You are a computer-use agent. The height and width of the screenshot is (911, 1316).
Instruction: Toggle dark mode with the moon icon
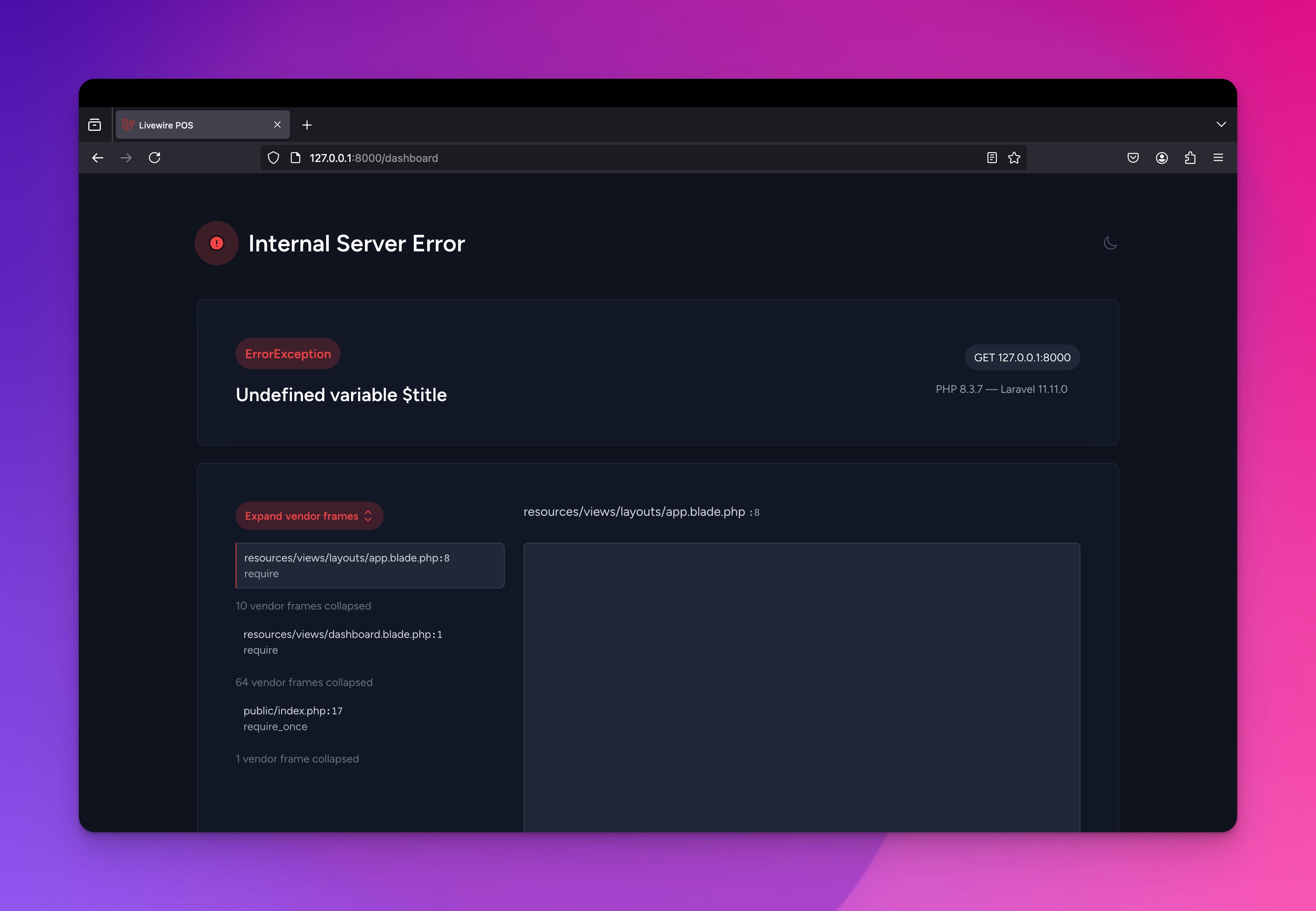(x=1110, y=243)
